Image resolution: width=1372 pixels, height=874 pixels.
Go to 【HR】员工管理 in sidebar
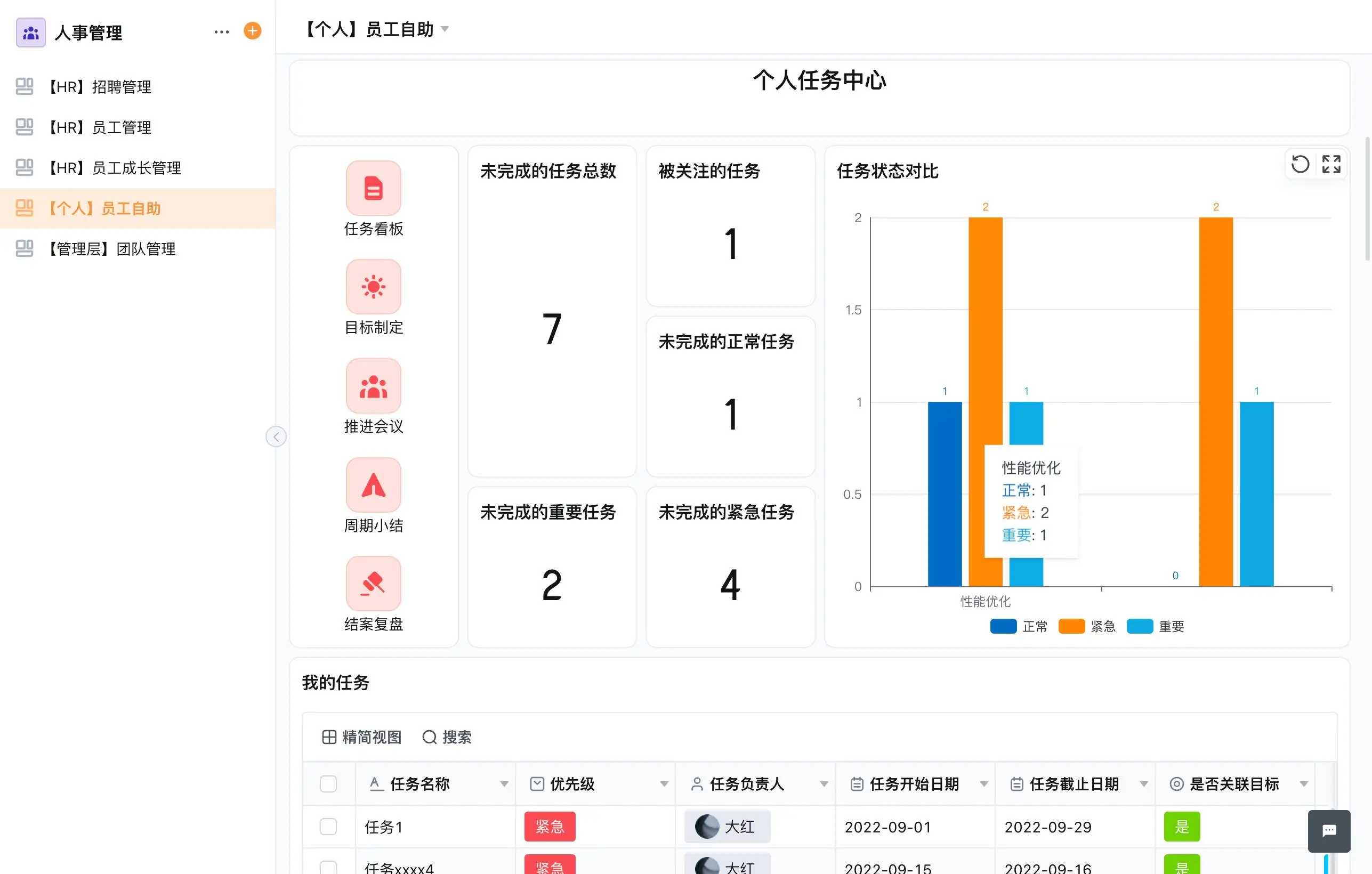click(138, 127)
